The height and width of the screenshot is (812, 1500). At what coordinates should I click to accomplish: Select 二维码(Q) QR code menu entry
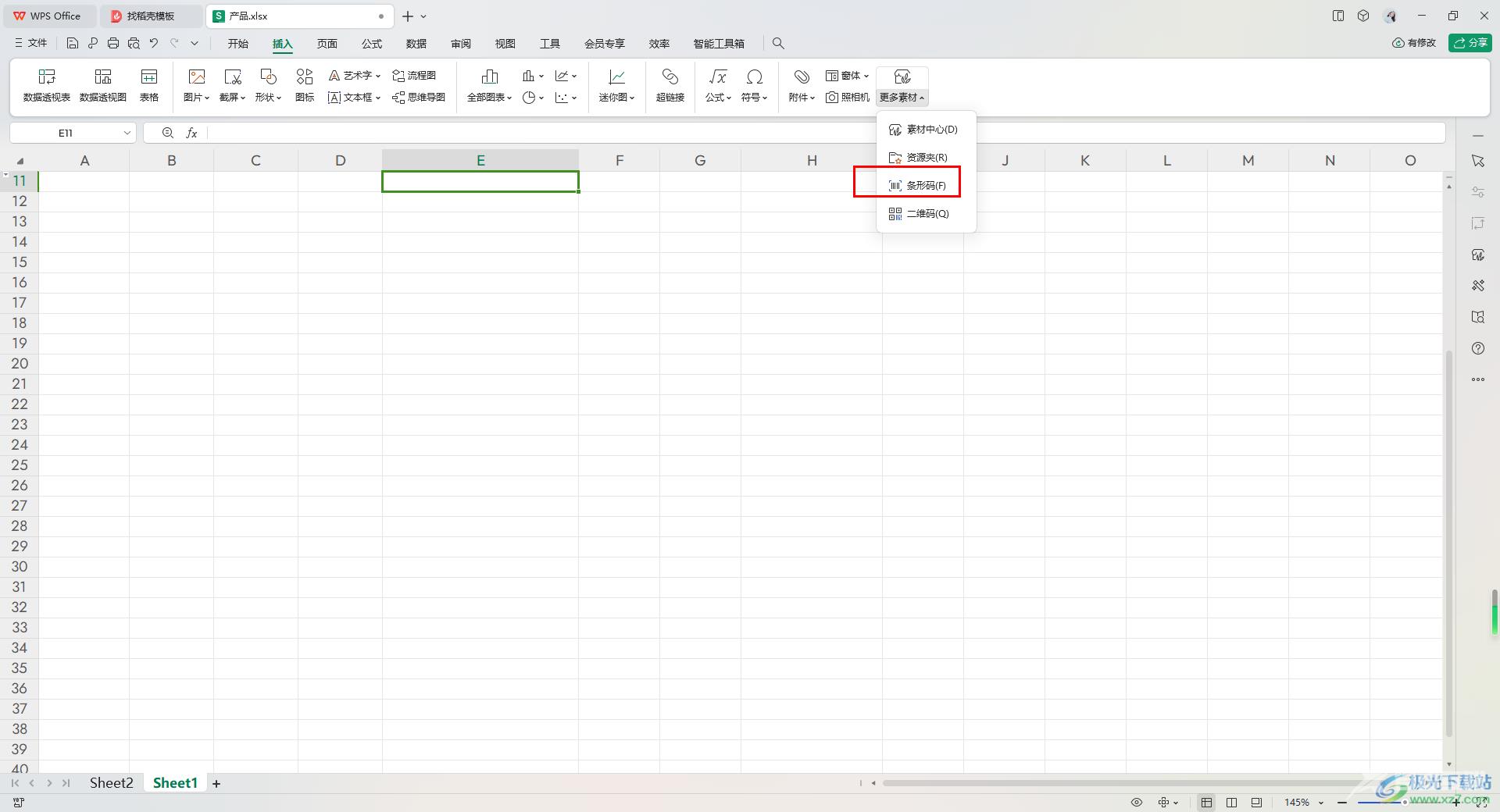[927, 214]
